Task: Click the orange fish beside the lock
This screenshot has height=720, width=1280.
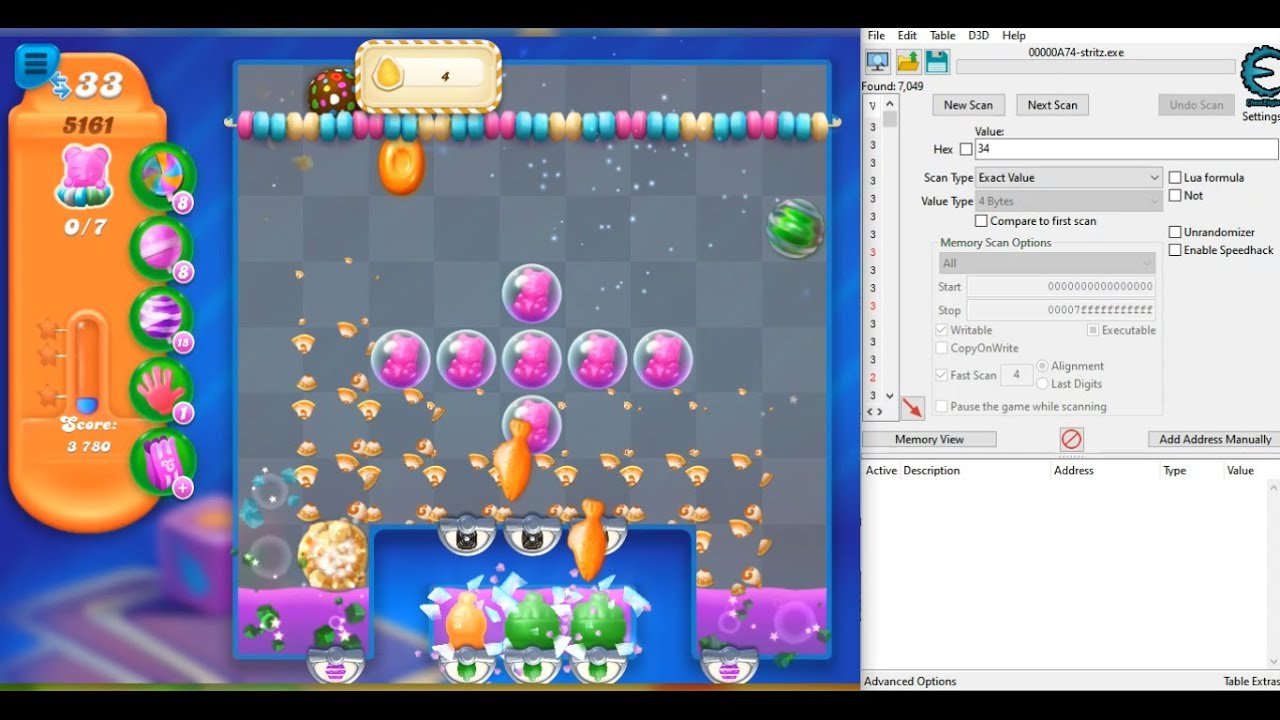Action: click(x=589, y=540)
